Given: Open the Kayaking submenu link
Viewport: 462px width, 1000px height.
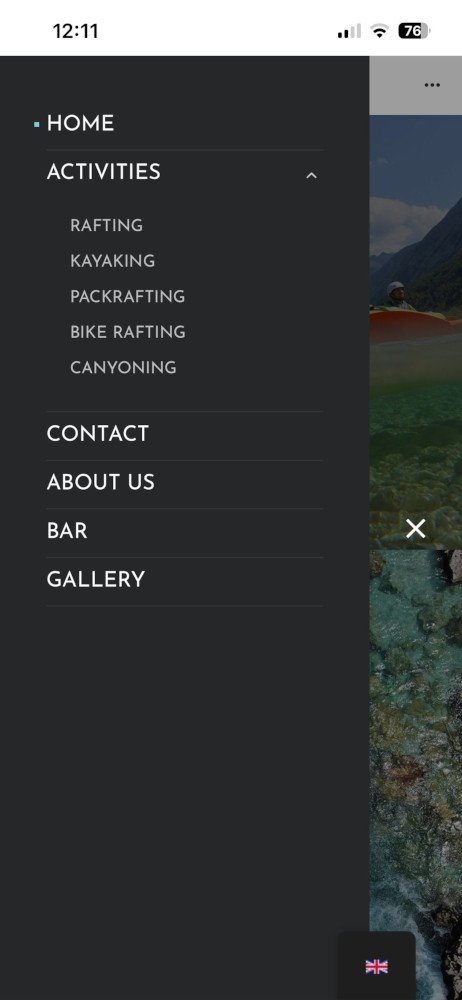Looking at the screenshot, I should tap(112, 261).
